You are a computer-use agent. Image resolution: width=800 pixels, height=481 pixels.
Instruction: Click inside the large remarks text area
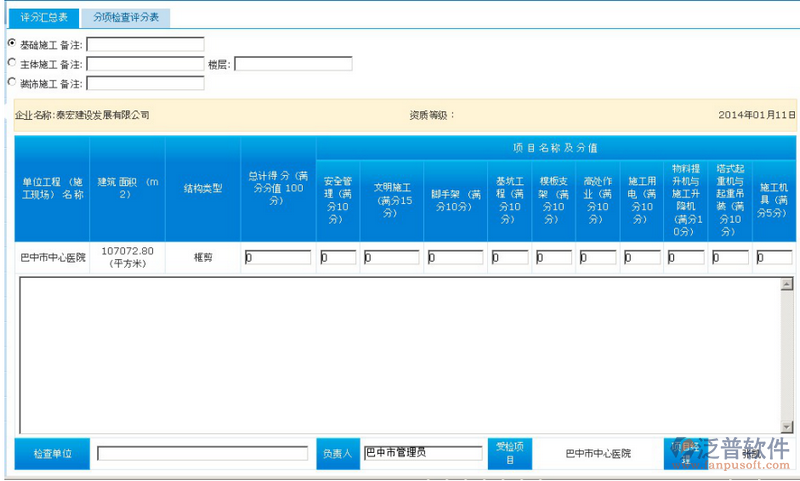pos(400,355)
